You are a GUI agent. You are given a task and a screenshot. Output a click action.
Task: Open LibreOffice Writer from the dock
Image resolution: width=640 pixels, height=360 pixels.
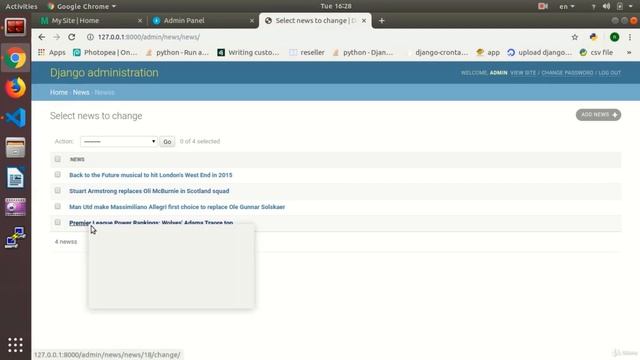click(x=16, y=178)
